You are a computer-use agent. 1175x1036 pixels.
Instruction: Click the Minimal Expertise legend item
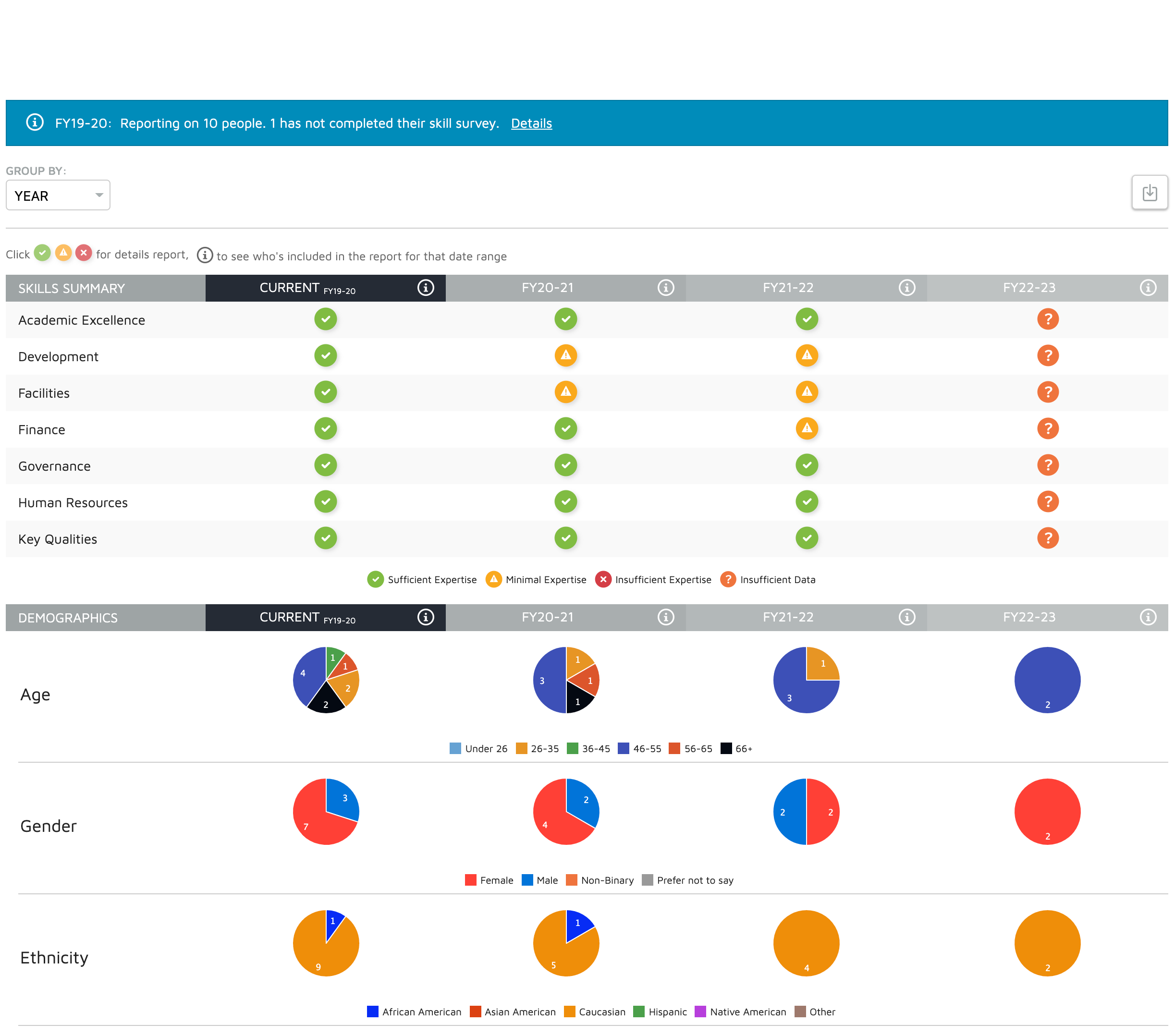536,580
